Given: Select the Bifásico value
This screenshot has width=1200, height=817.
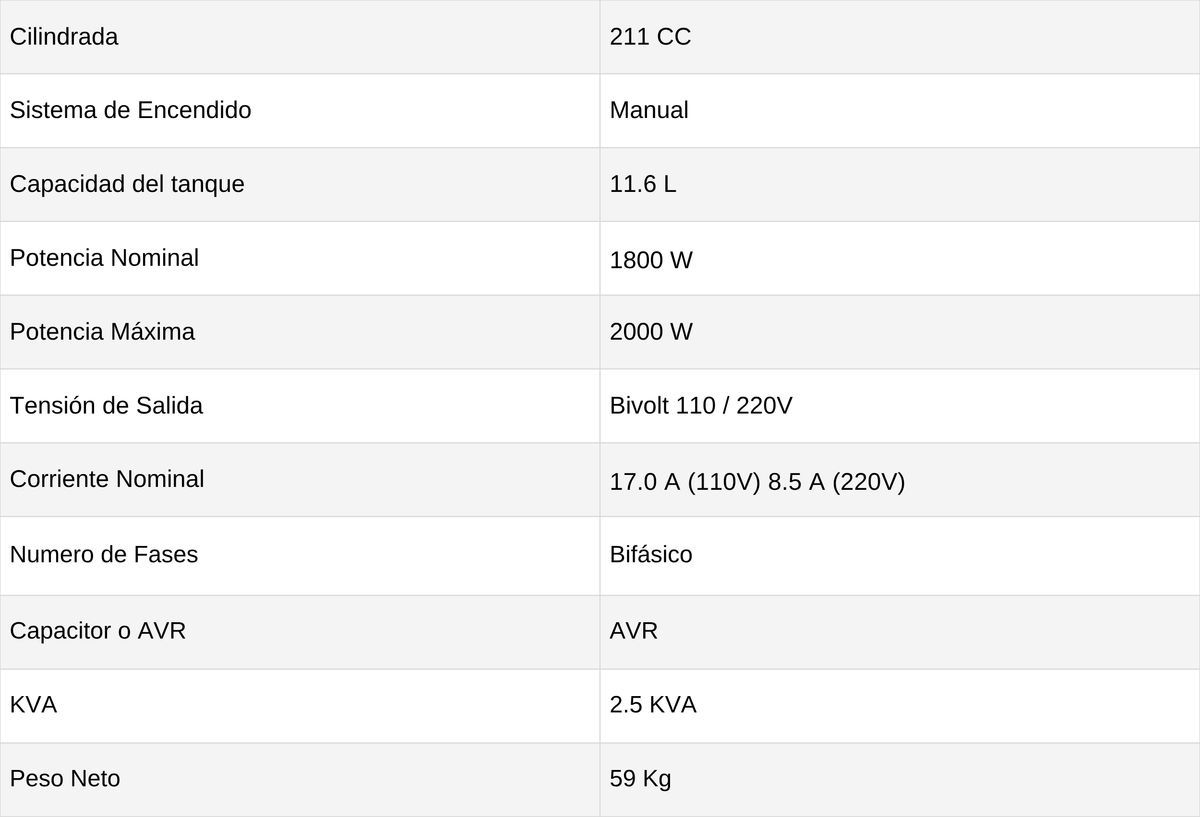Looking at the screenshot, I should click(651, 555).
